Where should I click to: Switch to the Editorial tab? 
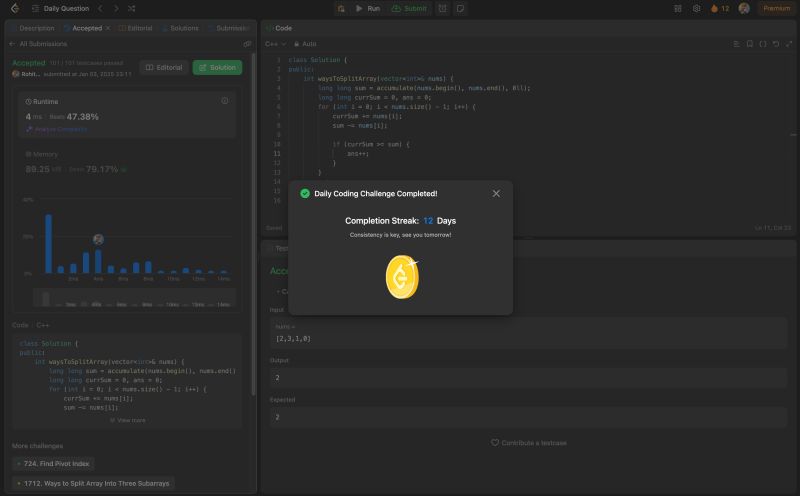click(136, 28)
